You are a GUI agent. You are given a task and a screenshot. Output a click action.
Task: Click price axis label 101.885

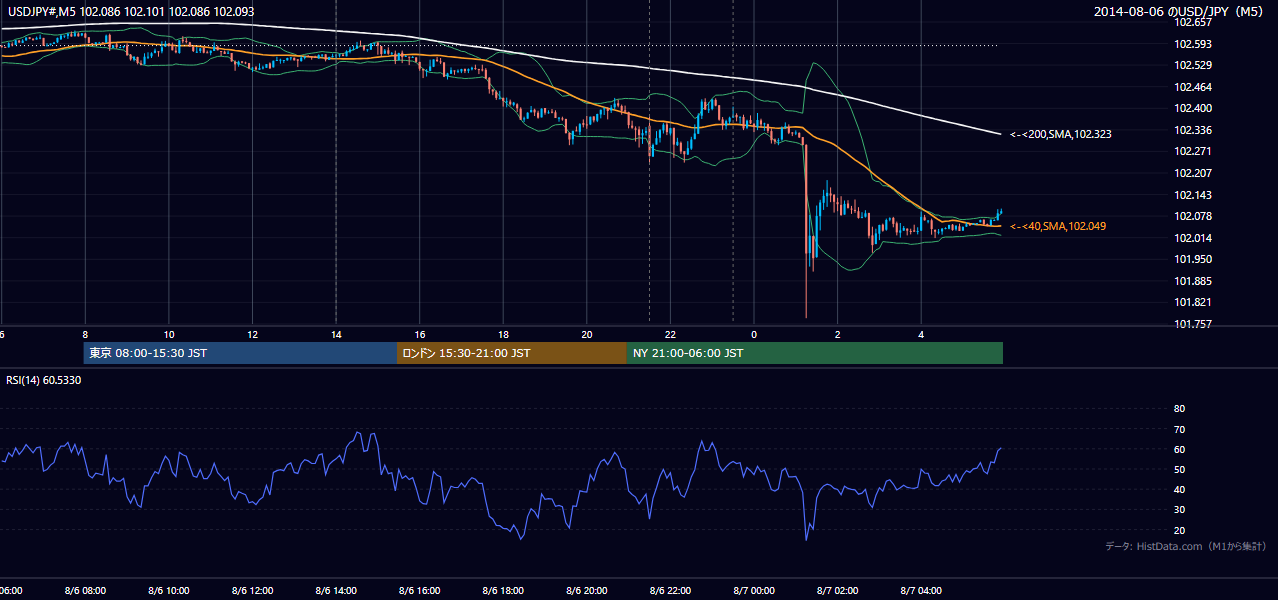point(1191,281)
